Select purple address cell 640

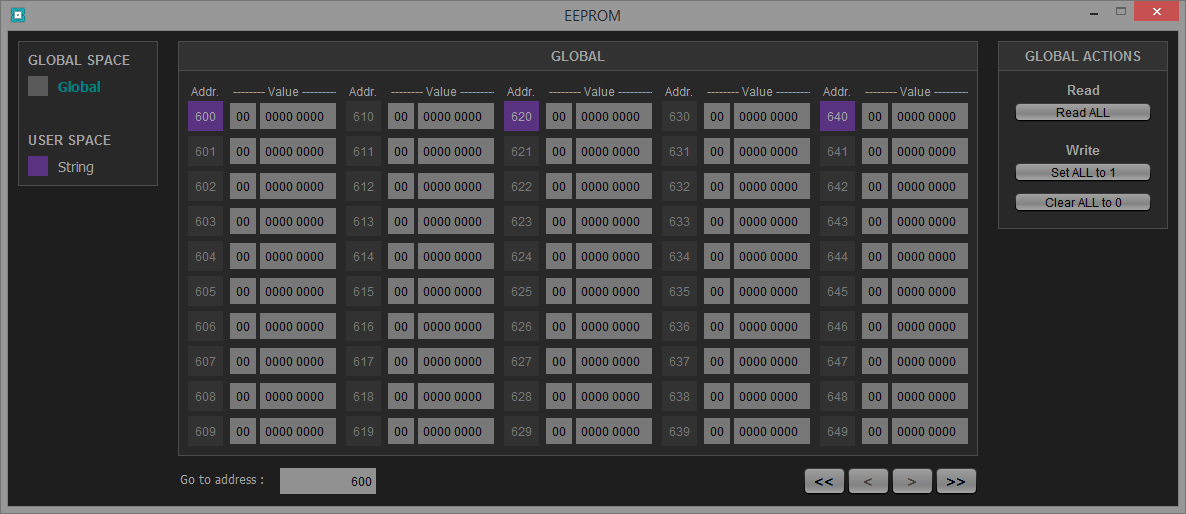(837, 116)
